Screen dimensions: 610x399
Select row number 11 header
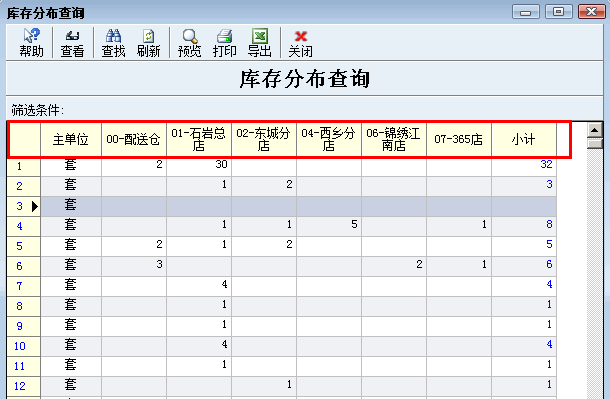pyautogui.click(x=23, y=366)
